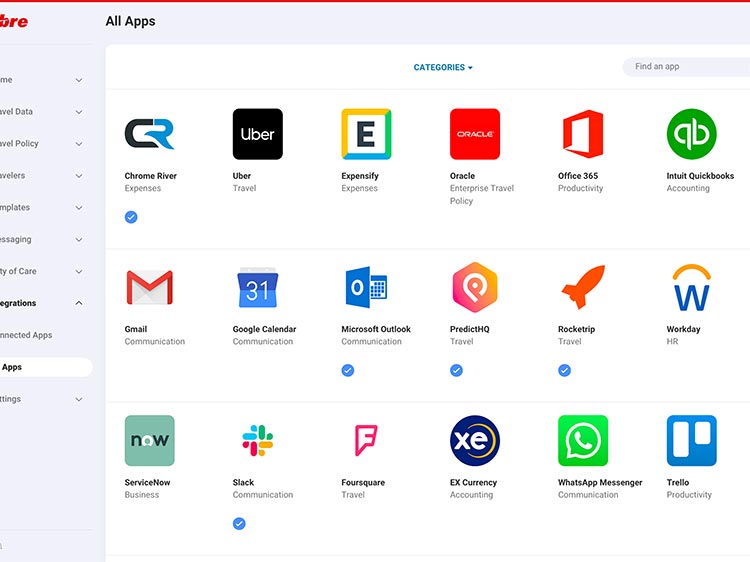Open the Oracle app icon

point(474,134)
